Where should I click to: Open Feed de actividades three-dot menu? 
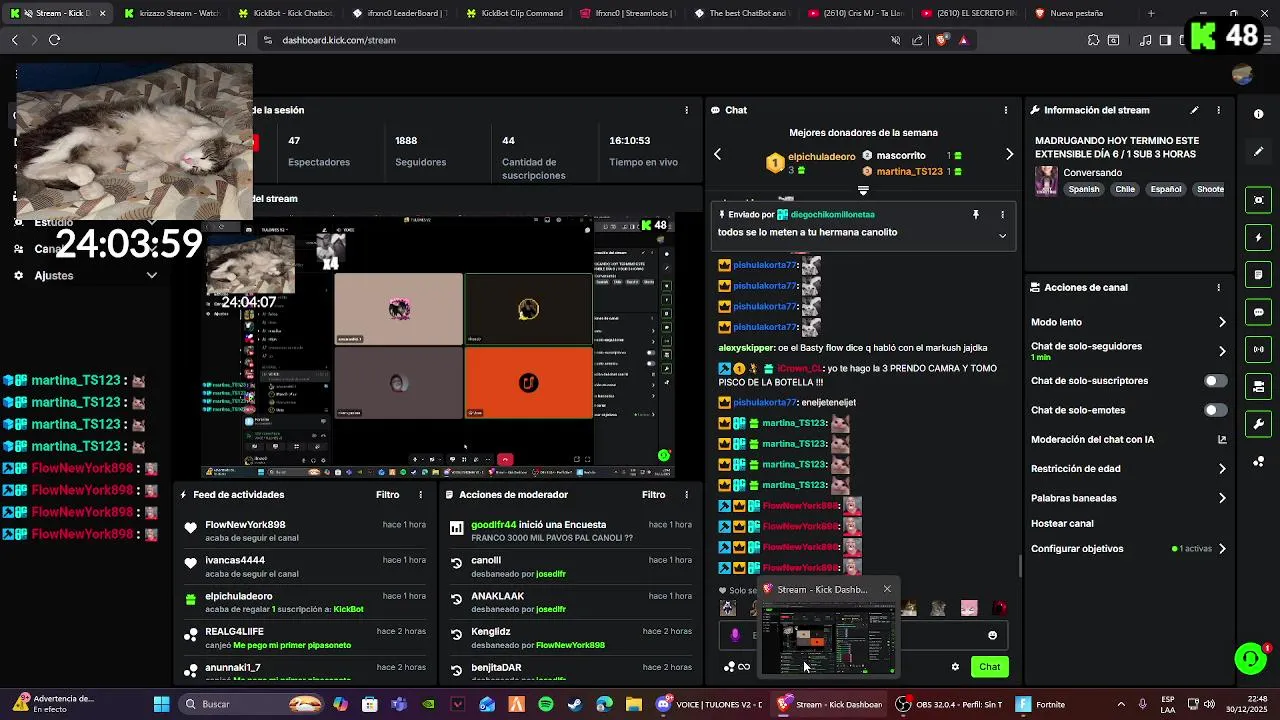click(x=420, y=495)
